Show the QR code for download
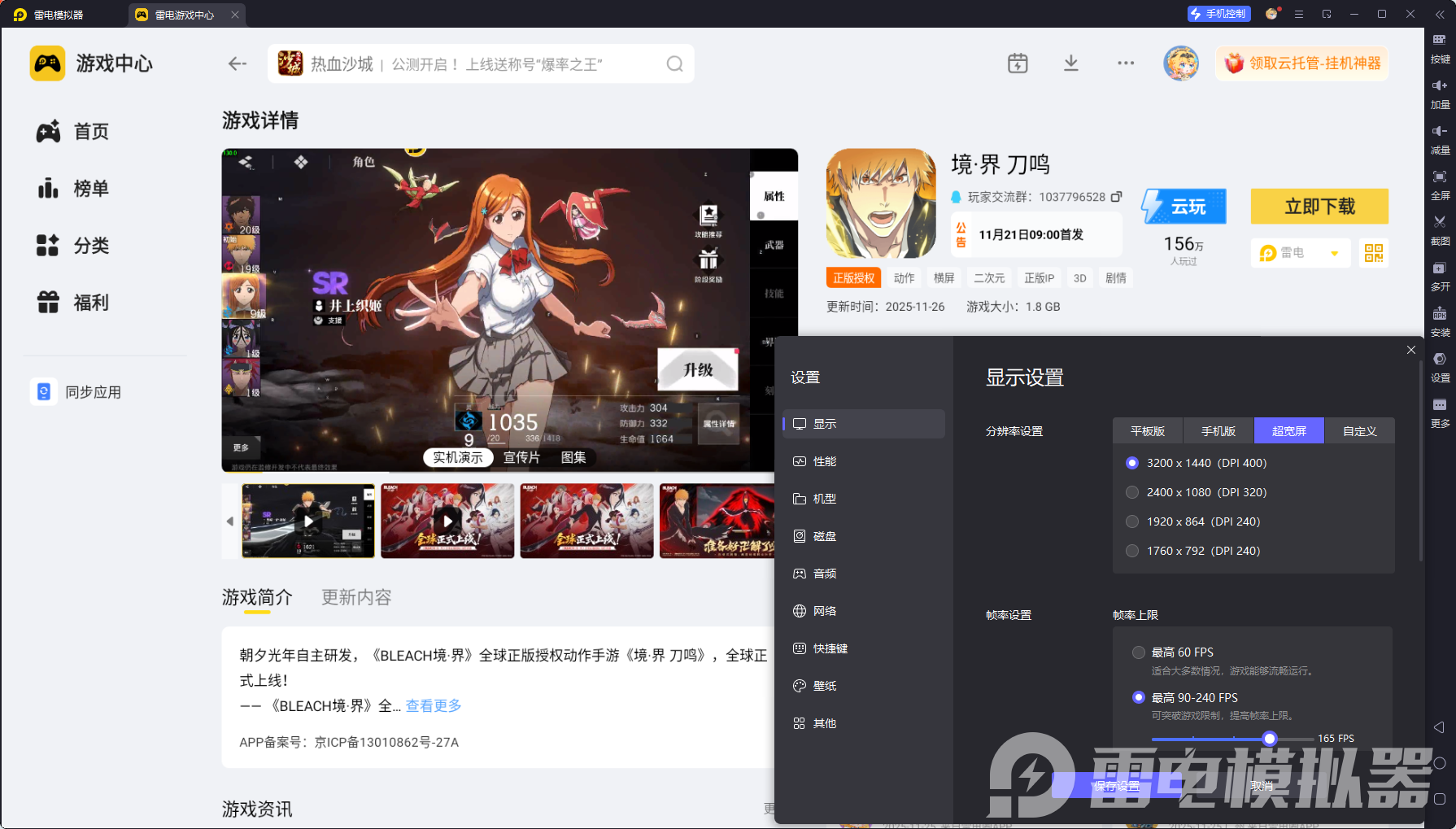The width and height of the screenshot is (1456, 829). [x=1374, y=253]
